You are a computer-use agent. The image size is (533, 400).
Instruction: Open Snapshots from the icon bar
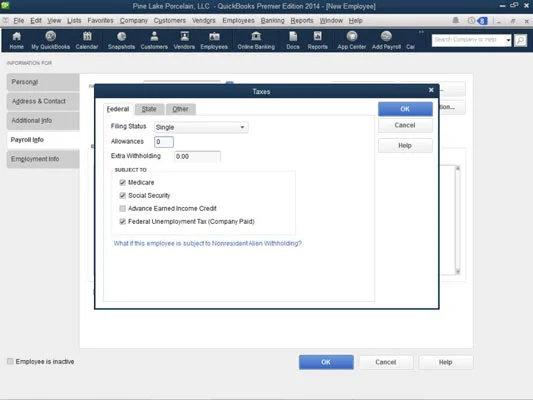coord(121,40)
